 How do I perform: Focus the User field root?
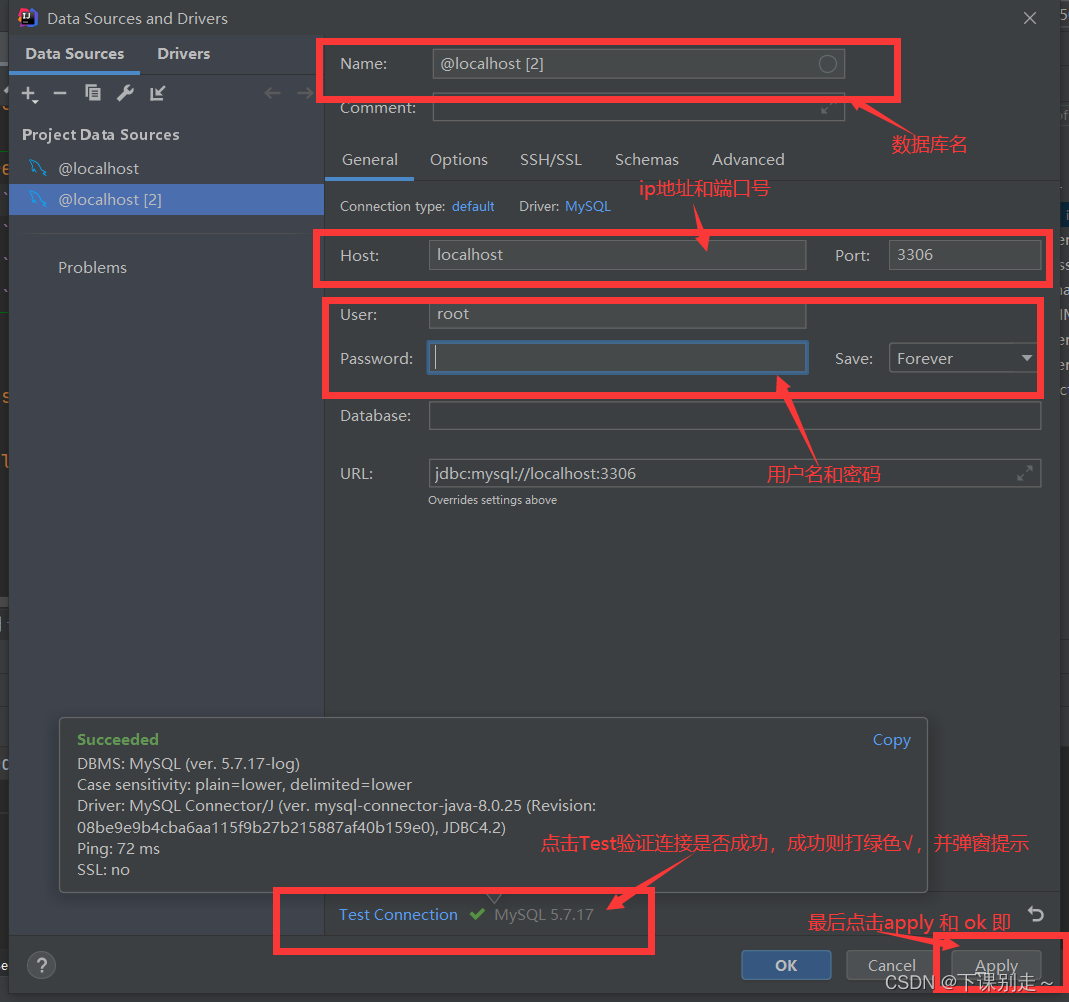[617, 314]
